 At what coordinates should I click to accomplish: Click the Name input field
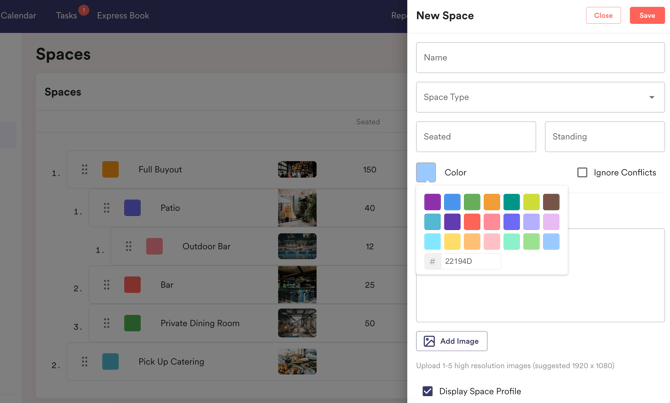point(540,58)
